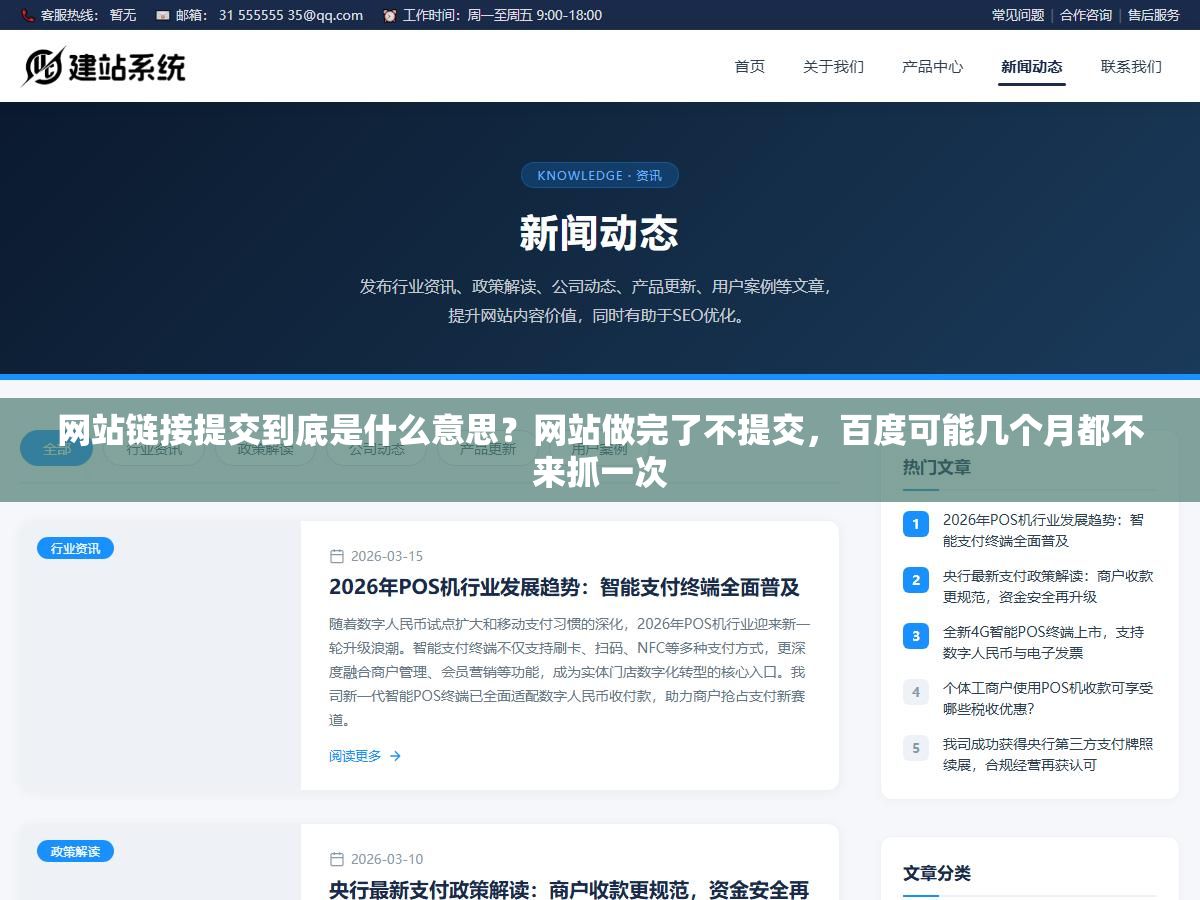This screenshot has height=900, width=1200.
Task: Select the 产品更新 filter tab
Action: [x=488, y=449]
